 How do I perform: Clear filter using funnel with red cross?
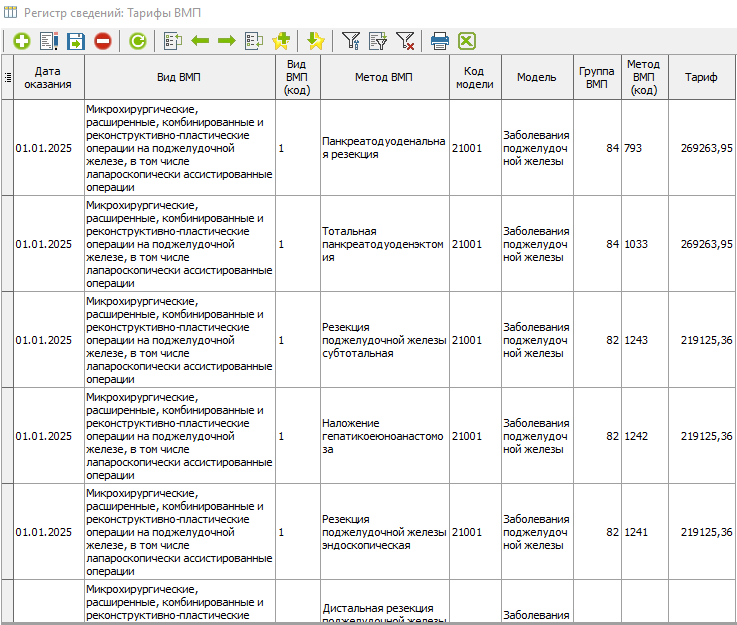click(x=405, y=41)
